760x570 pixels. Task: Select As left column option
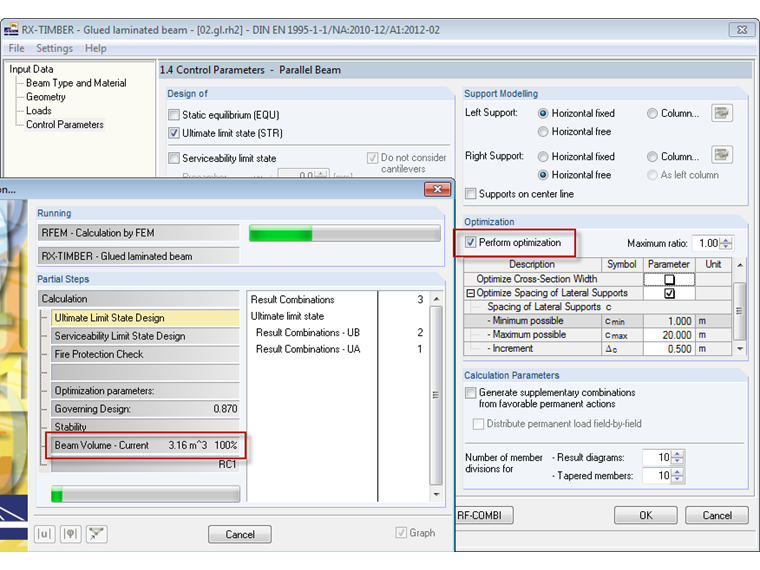click(x=652, y=175)
